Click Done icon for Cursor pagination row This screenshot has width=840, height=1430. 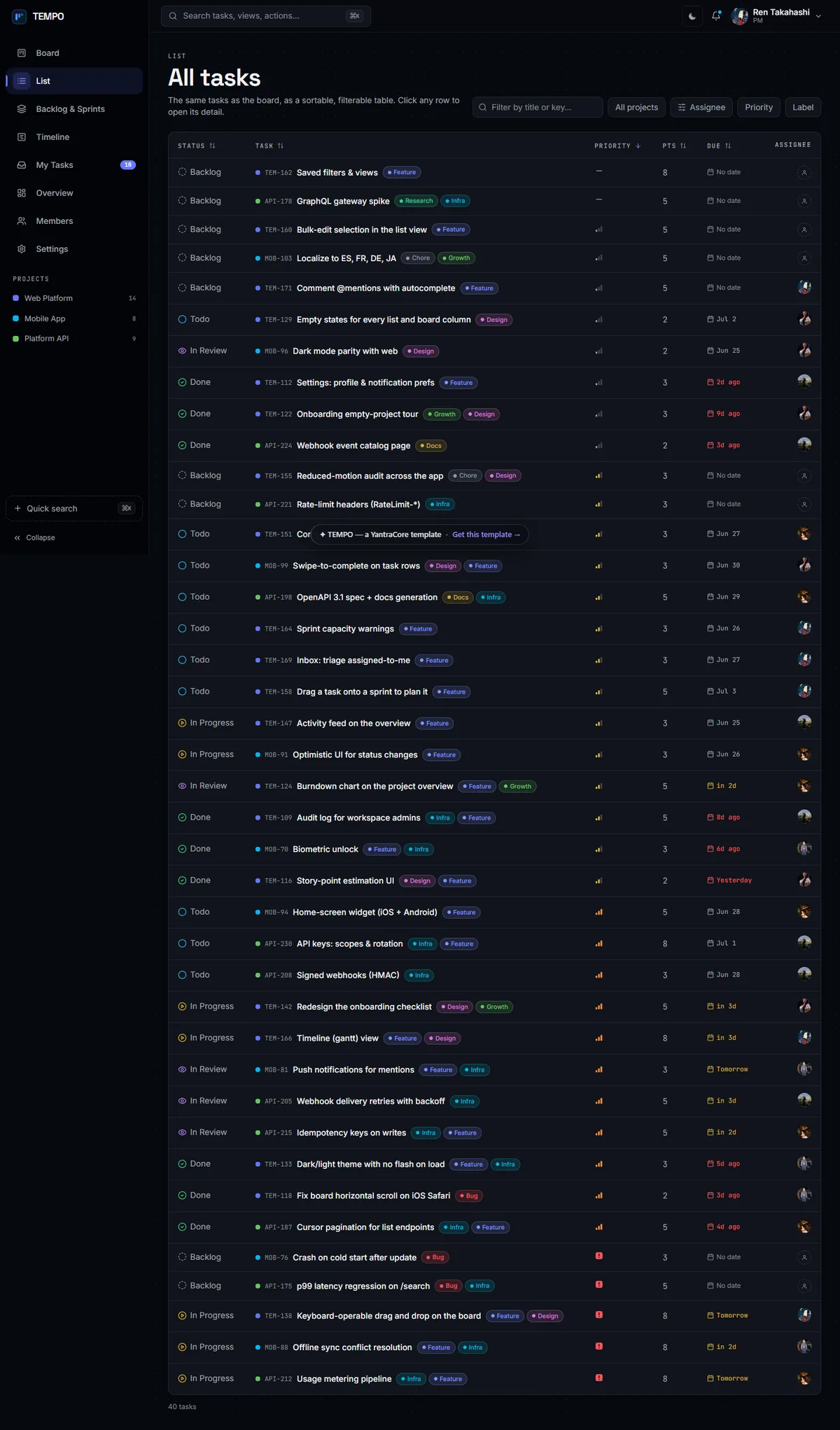(182, 1227)
